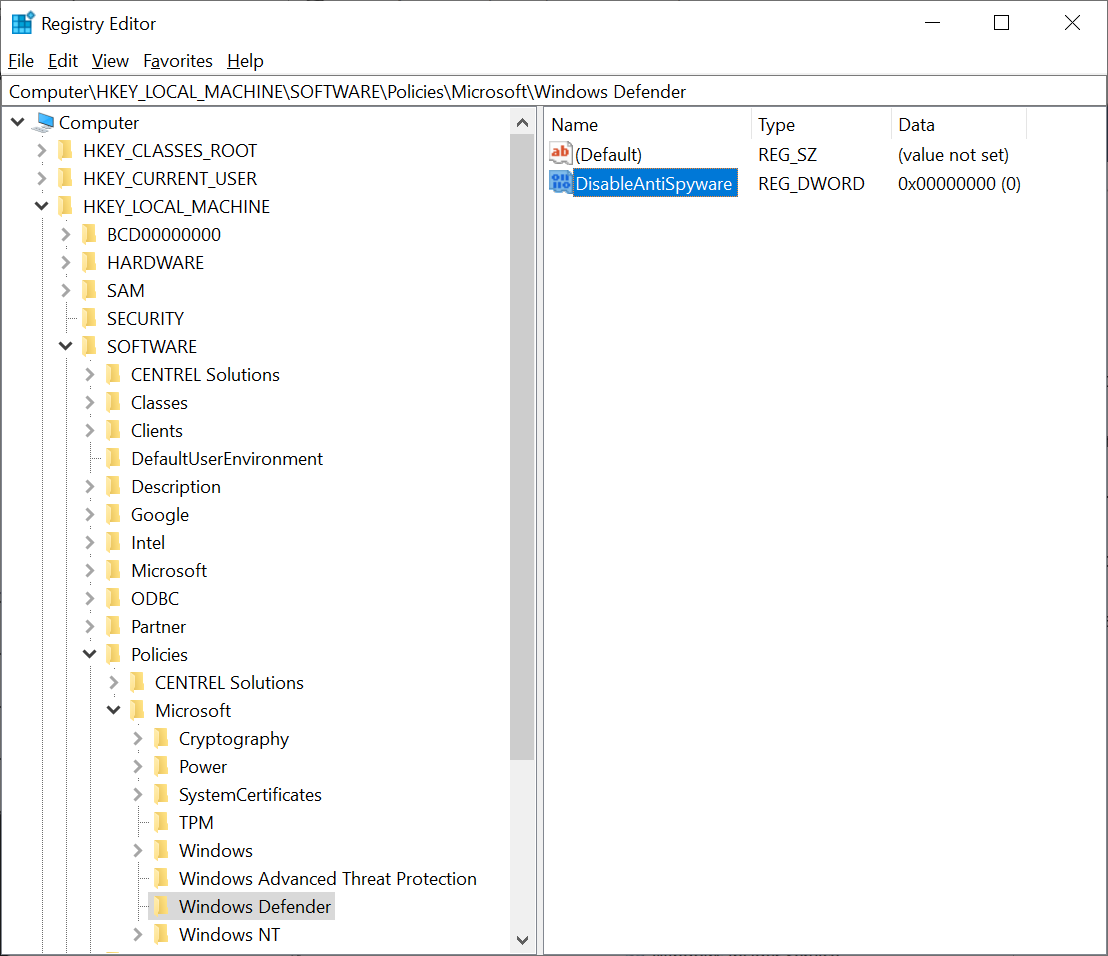Click the REG_SZ type cell
Screen dimensions: 1108x956
(787, 155)
